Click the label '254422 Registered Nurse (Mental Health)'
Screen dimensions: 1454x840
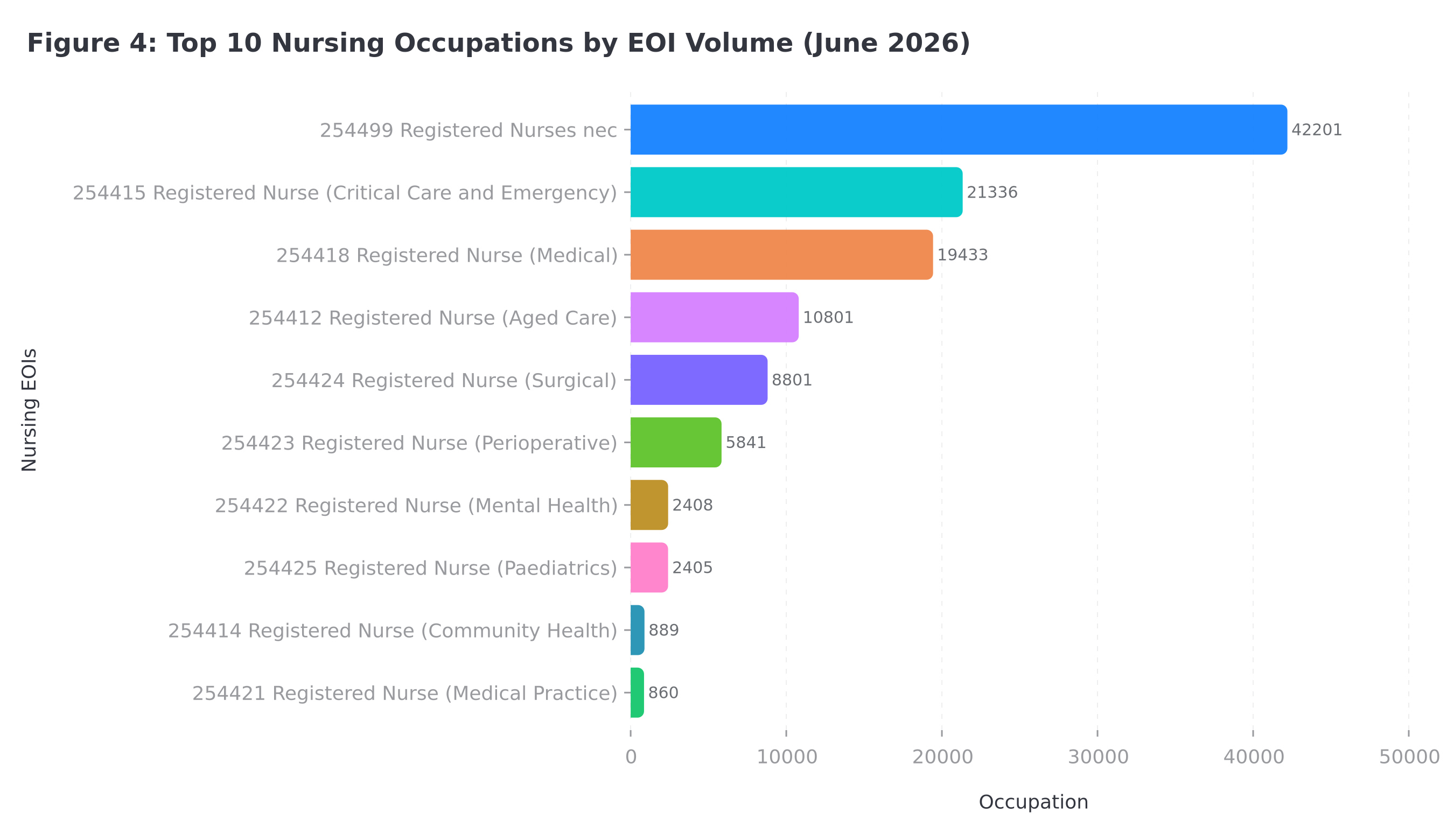(x=417, y=506)
